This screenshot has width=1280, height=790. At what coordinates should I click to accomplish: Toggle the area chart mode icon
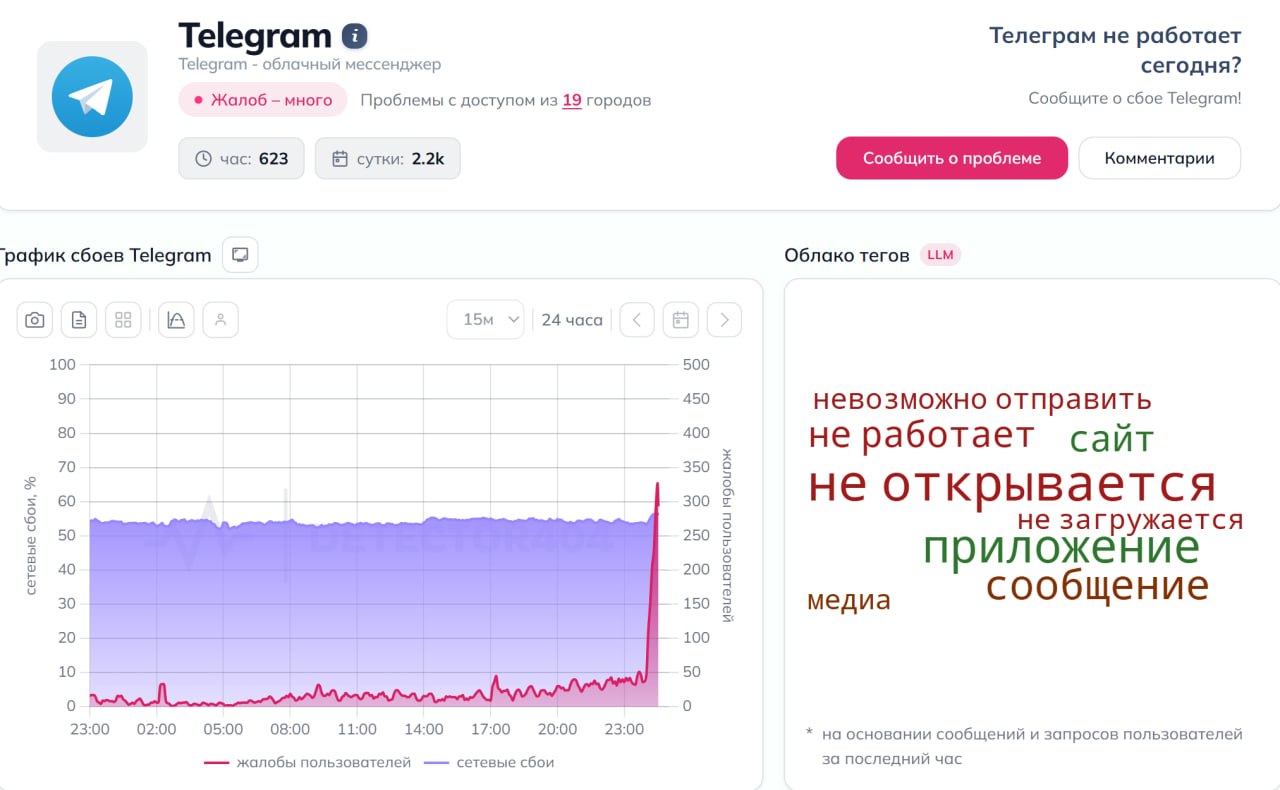[x=176, y=320]
